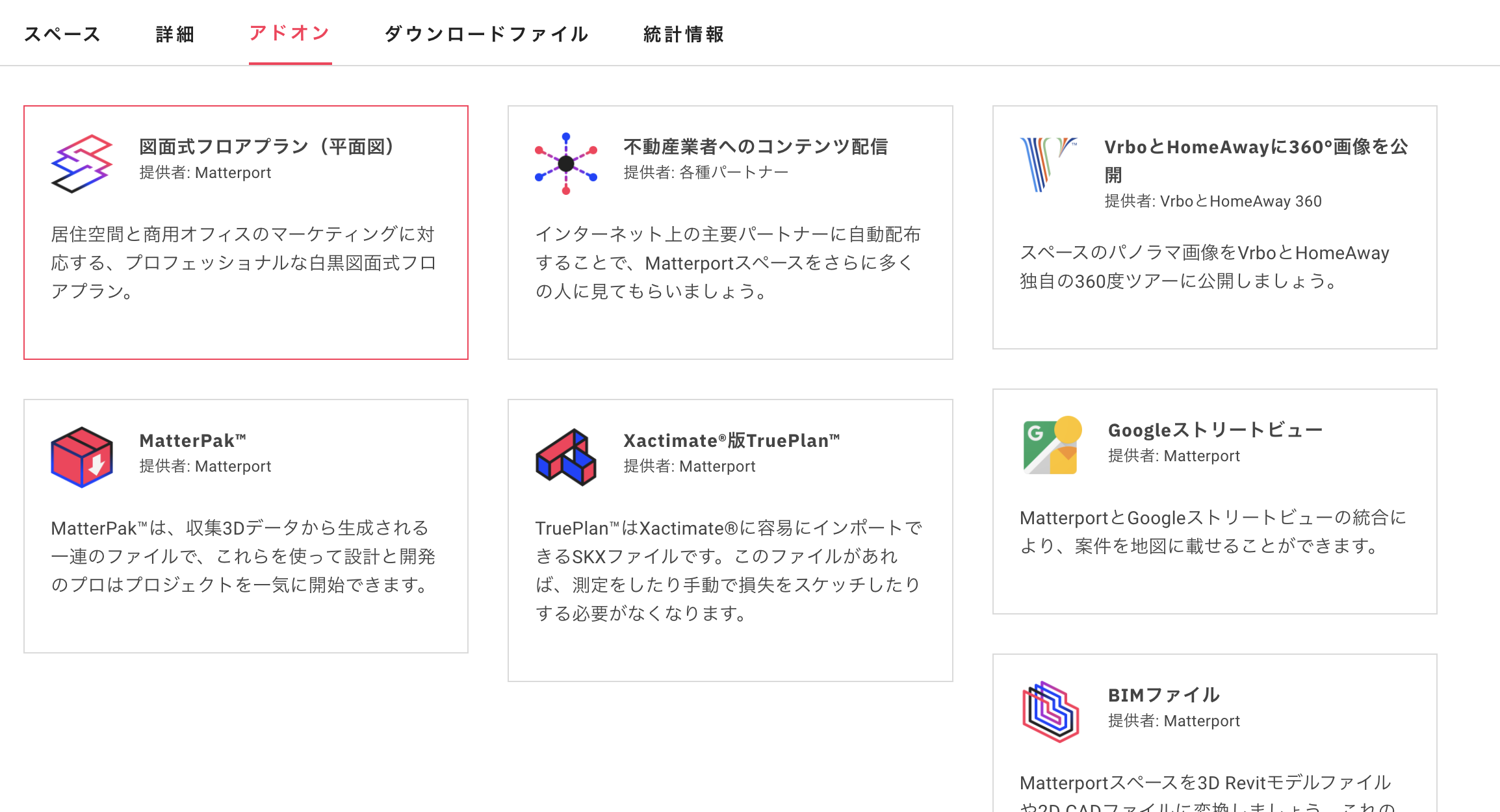
Task: Switch to the 詳細 tab
Action: coord(175,34)
